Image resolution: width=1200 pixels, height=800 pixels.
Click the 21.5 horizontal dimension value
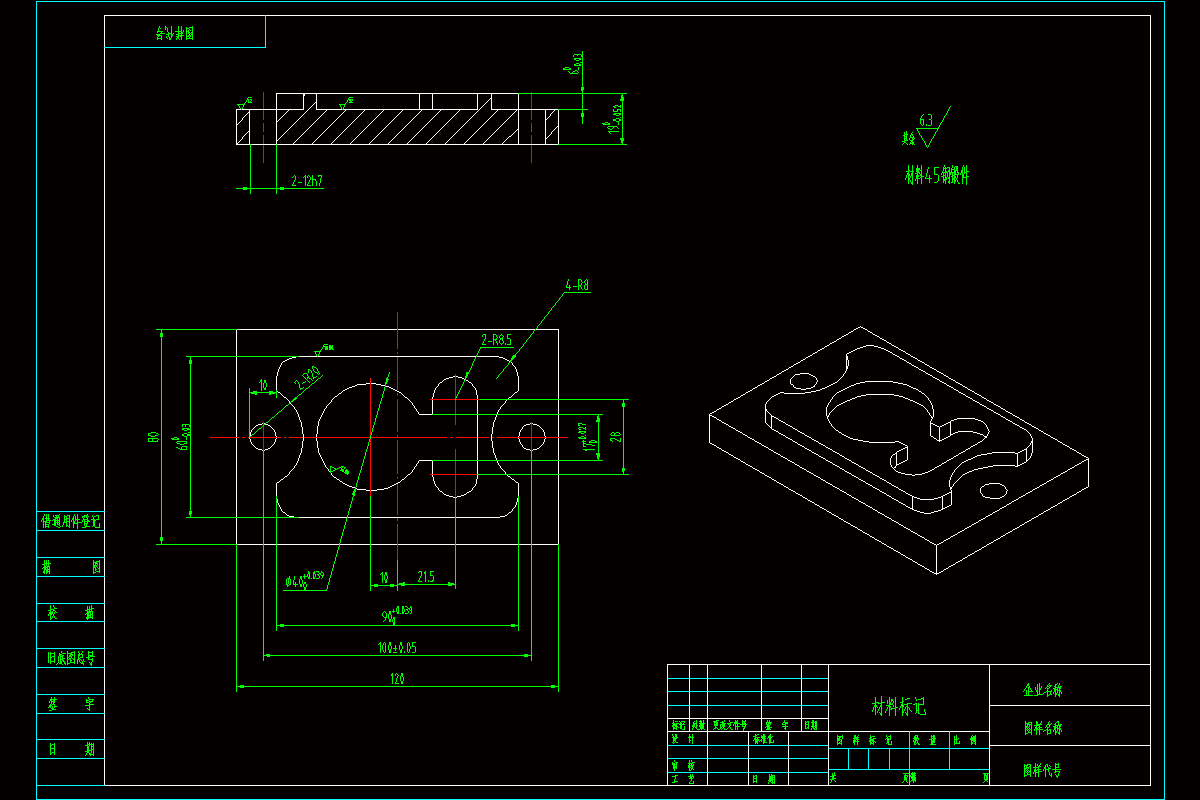(426, 577)
